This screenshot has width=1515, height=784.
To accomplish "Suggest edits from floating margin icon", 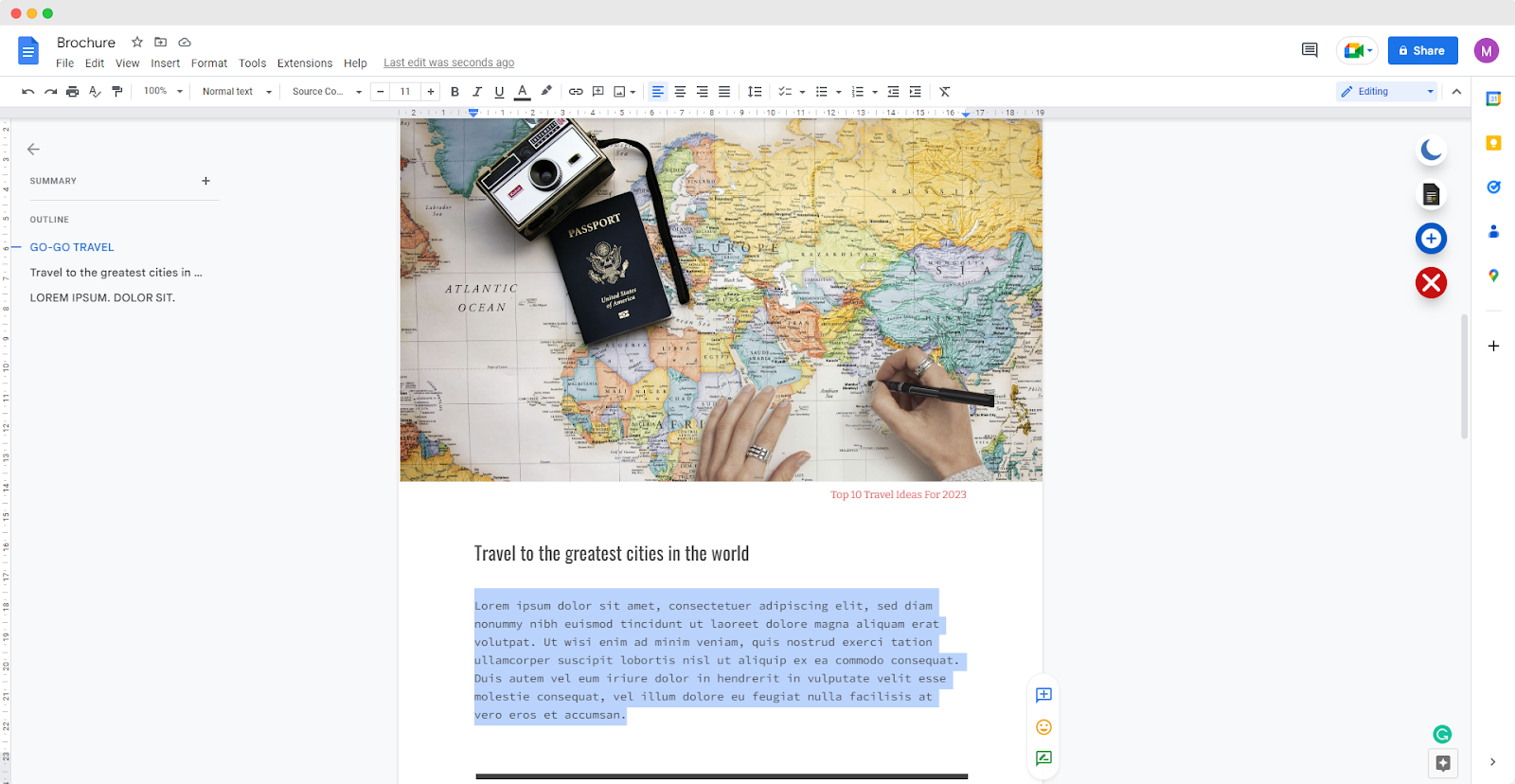I will pos(1043,758).
